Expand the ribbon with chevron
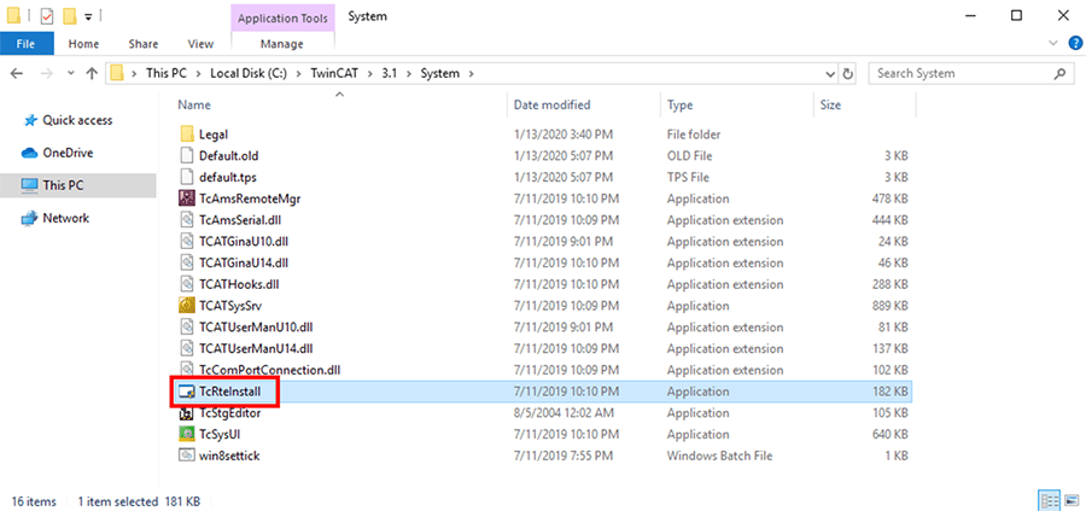The image size is (1087, 518). [1055, 43]
